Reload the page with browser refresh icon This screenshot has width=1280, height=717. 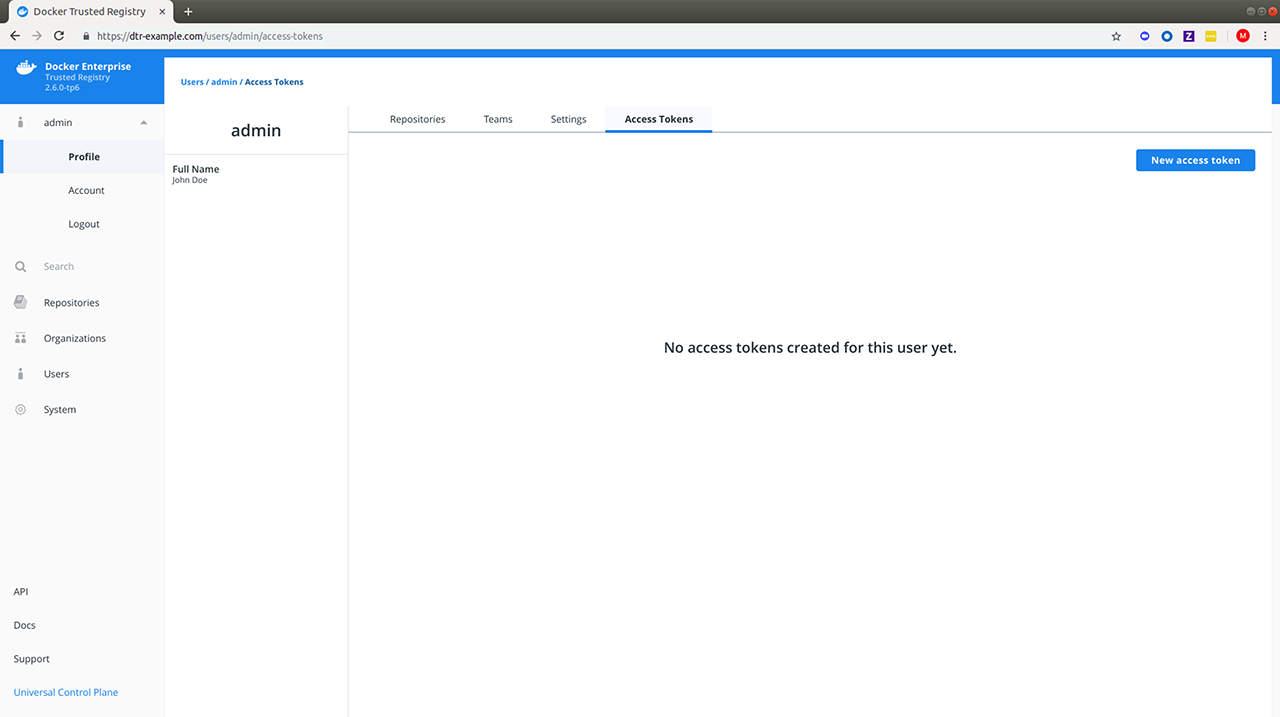[59, 36]
